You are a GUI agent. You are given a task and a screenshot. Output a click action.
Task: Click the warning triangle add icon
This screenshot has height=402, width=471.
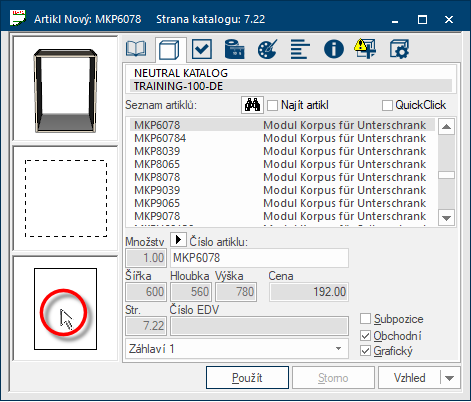(x=366, y=49)
